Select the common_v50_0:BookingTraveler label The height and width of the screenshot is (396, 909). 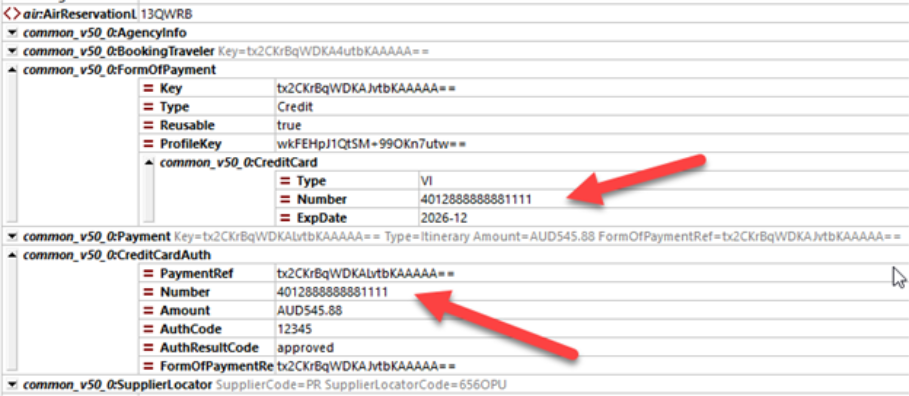coord(119,51)
